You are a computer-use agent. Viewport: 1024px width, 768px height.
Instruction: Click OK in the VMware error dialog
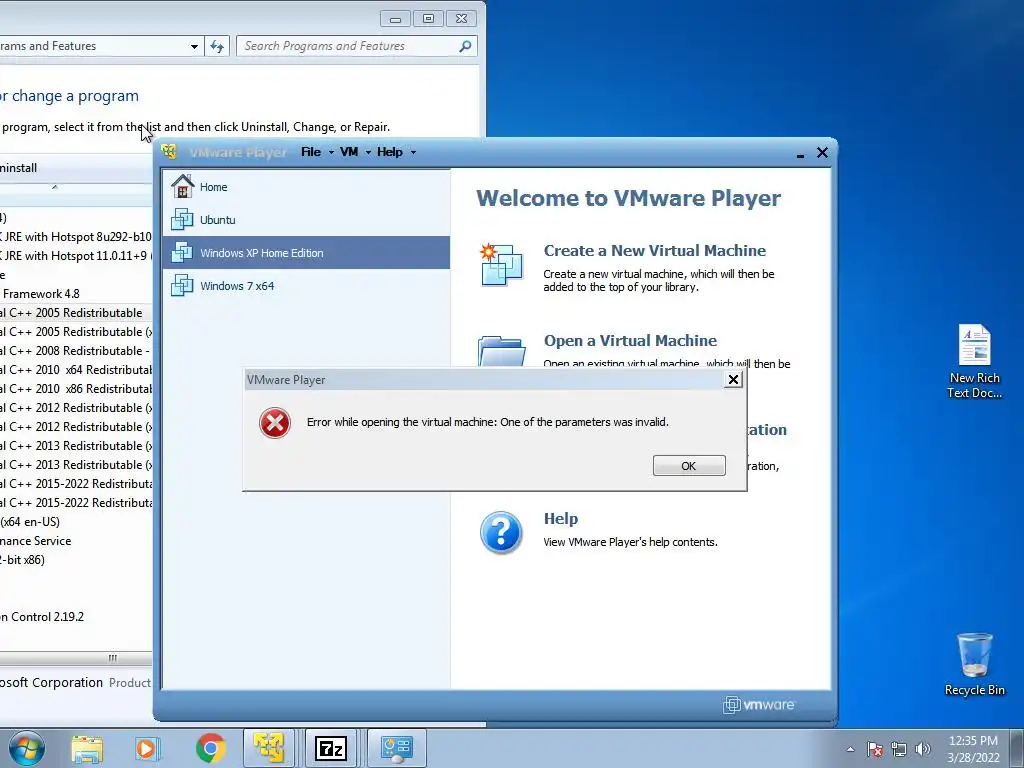[x=689, y=466]
